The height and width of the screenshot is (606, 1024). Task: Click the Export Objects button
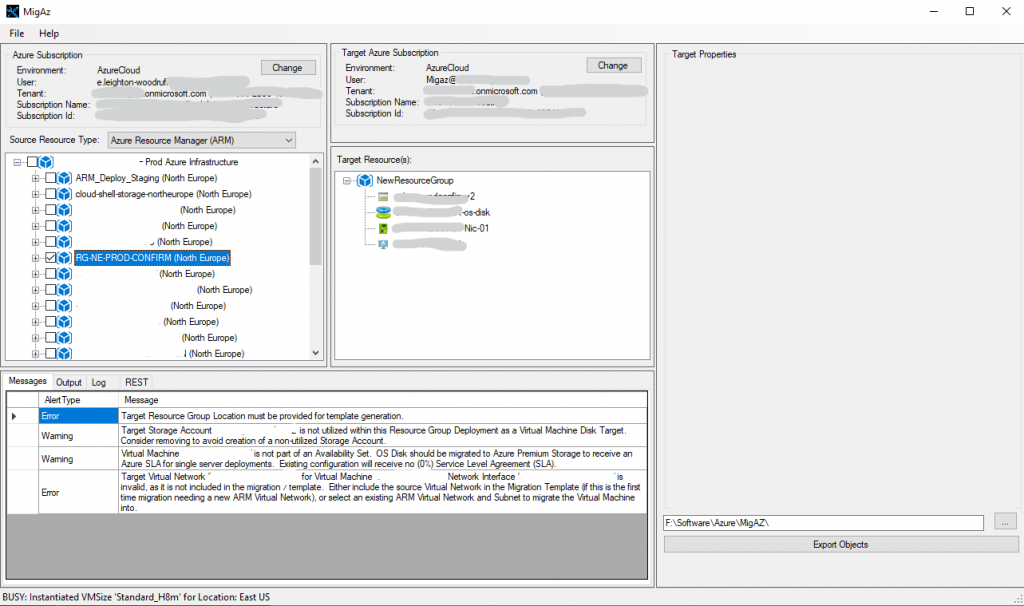841,545
